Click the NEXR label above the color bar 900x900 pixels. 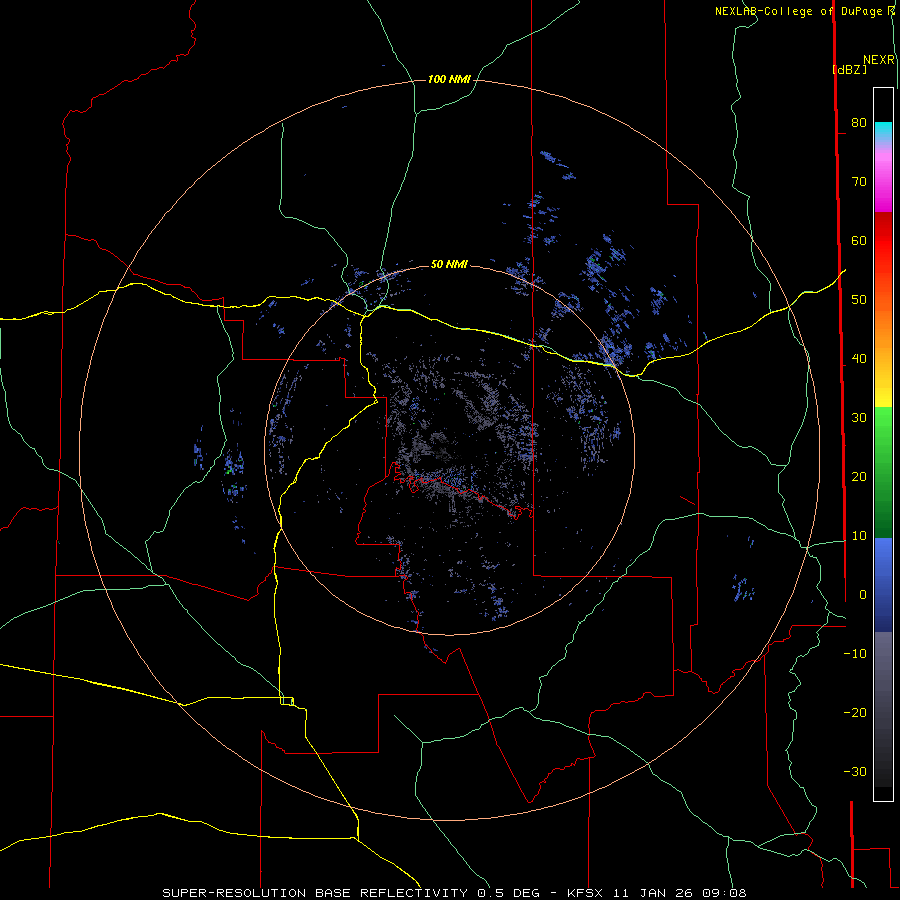[x=879, y=60]
